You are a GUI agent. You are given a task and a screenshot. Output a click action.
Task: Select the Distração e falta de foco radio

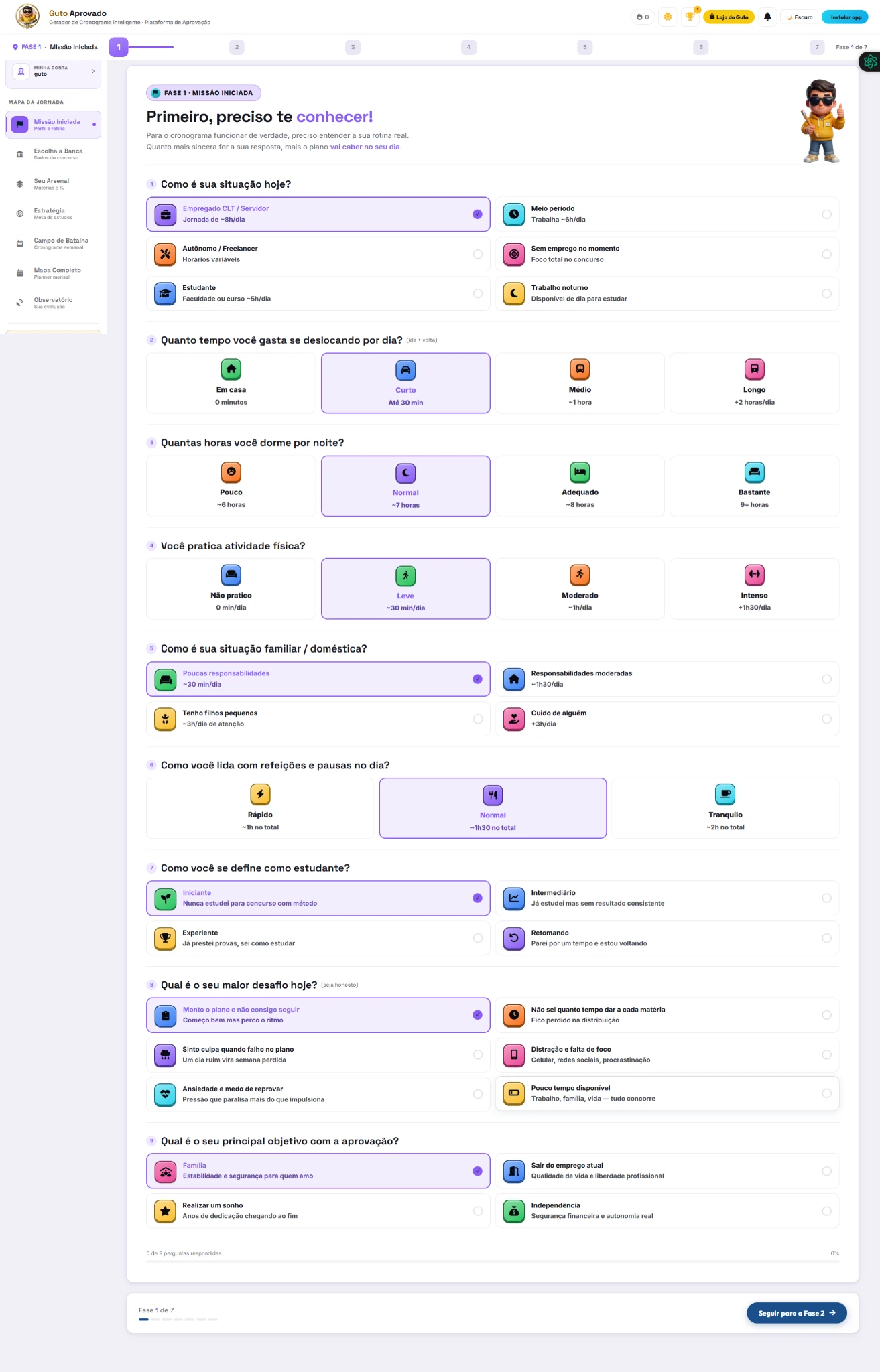point(826,1055)
